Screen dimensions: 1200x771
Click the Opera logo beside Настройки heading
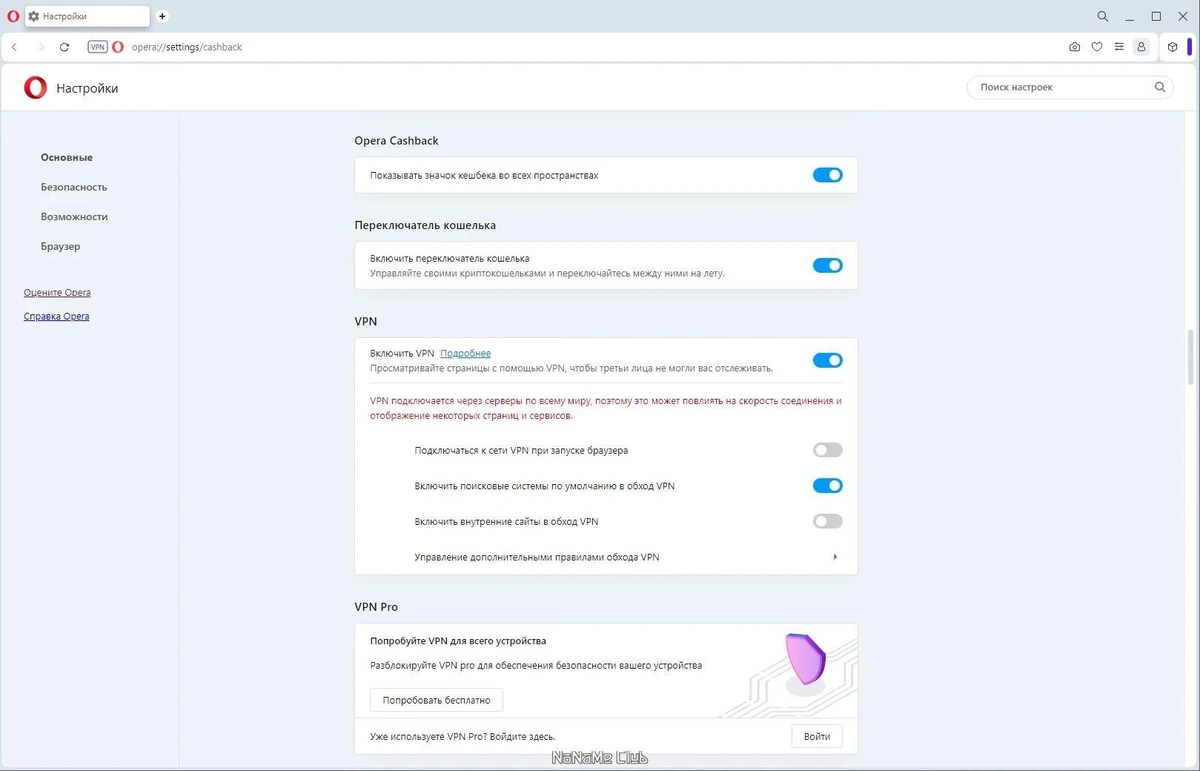tap(35, 88)
